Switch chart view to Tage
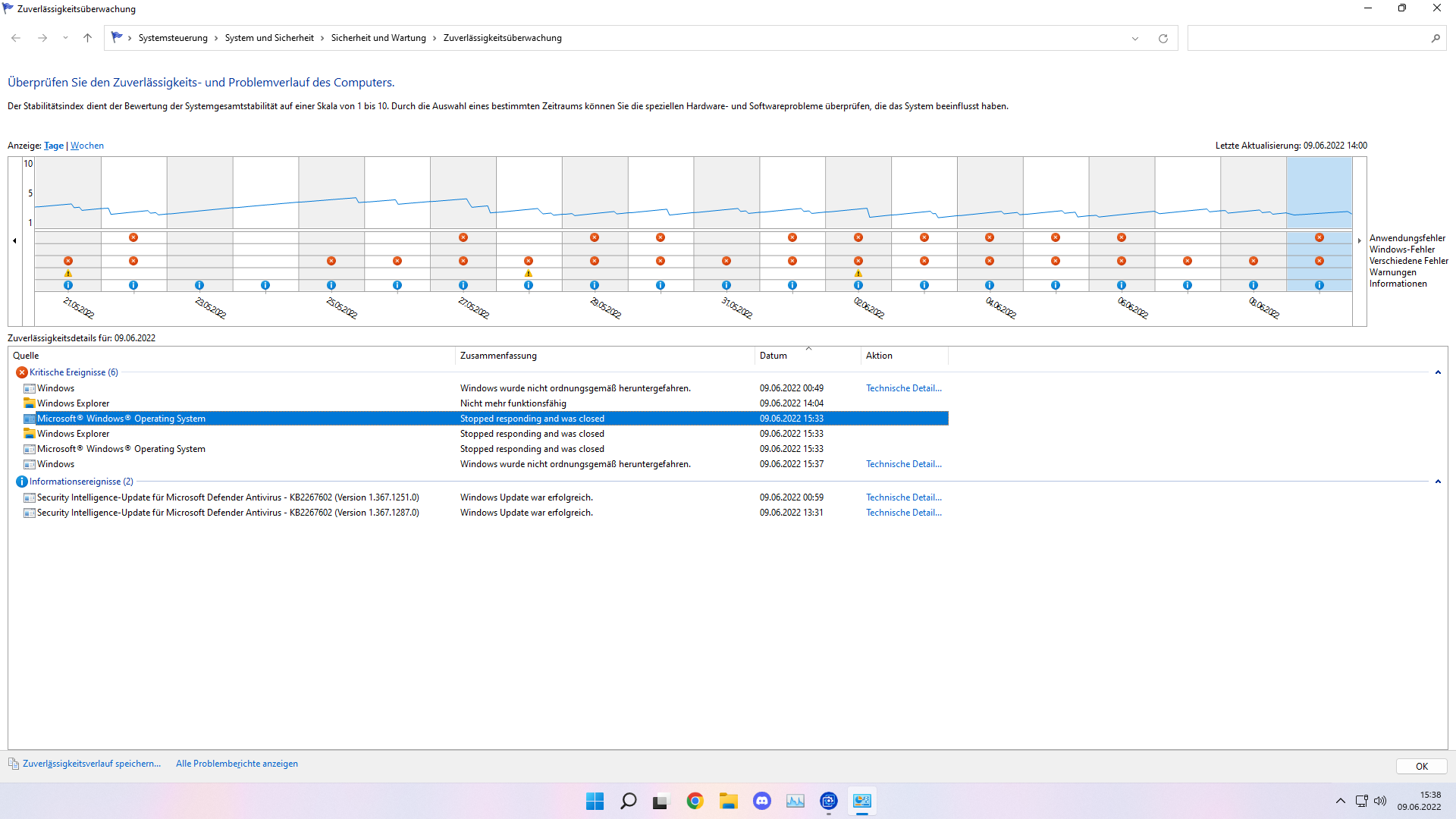1456x819 pixels. click(x=54, y=146)
